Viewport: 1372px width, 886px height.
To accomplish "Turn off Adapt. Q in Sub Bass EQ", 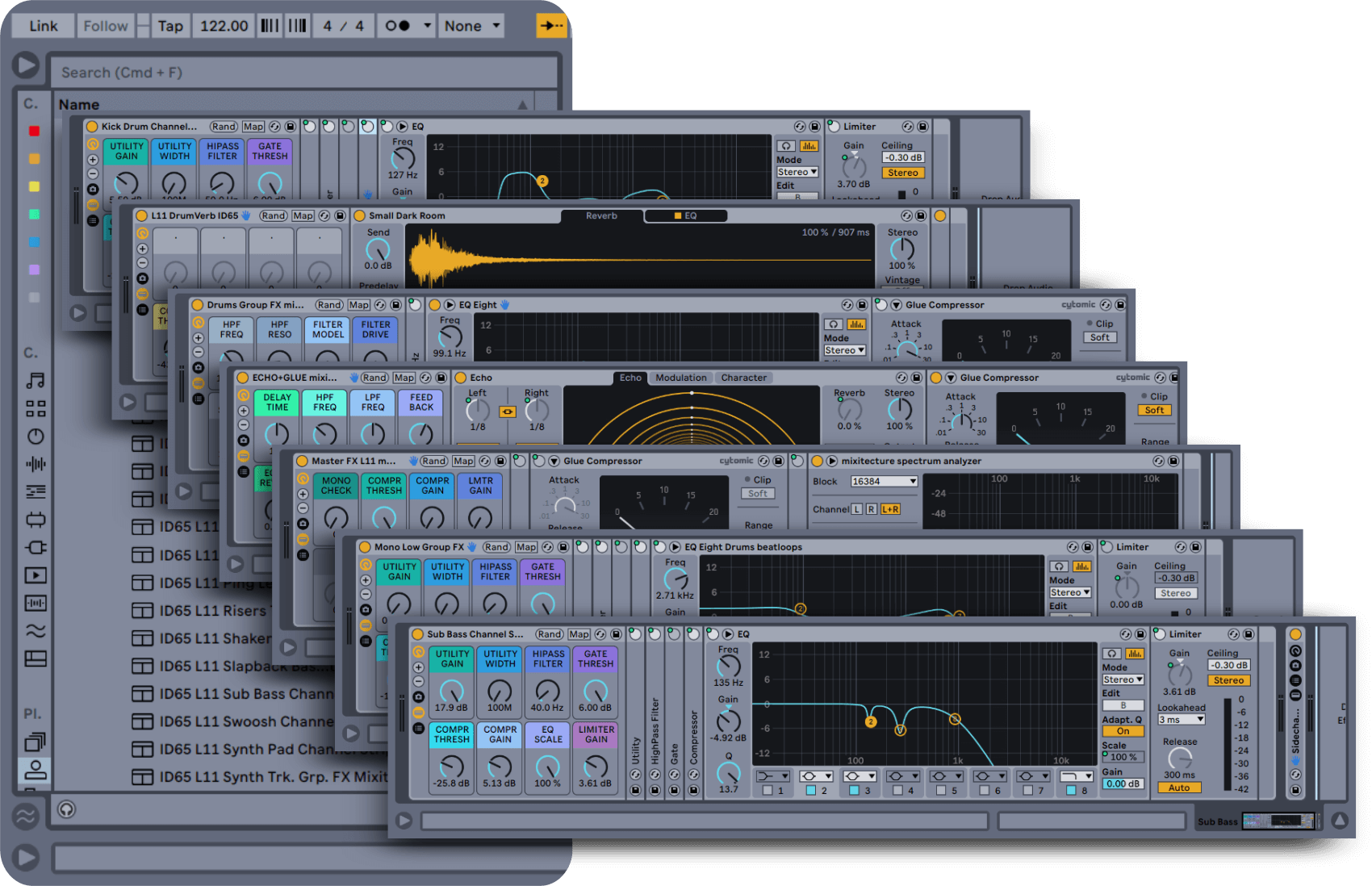I will (1123, 731).
